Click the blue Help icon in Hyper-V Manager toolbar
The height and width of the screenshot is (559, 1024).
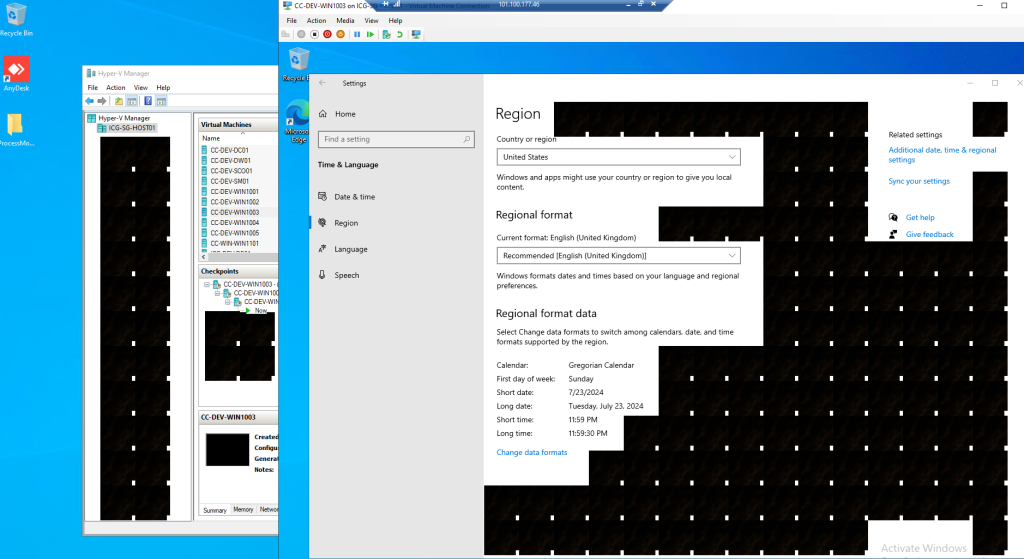[x=148, y=101]
